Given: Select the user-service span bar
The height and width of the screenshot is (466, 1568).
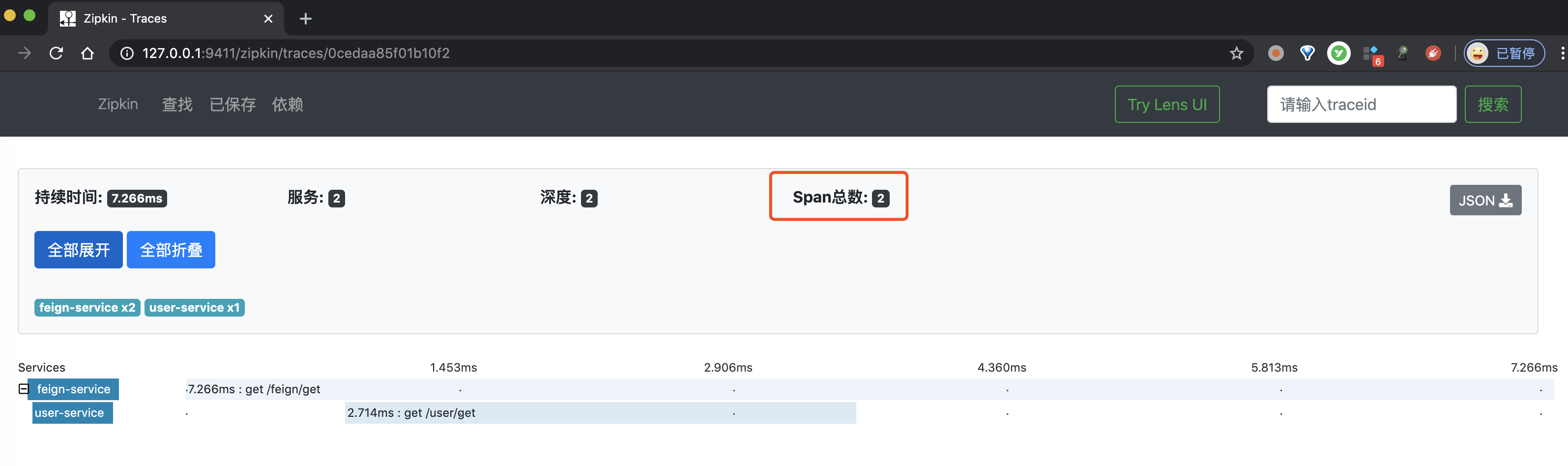Looking at the screenshot, I should point(600,412).
